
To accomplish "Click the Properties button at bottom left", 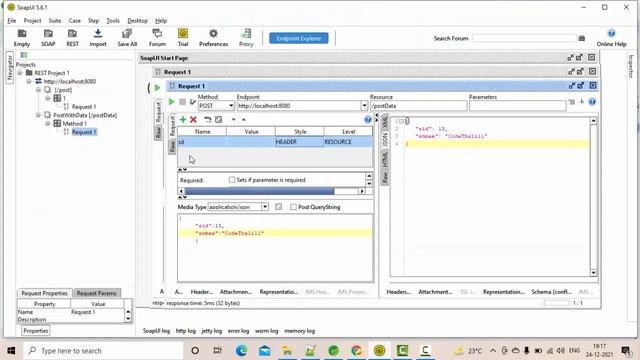I will click(x=36, y=331).
